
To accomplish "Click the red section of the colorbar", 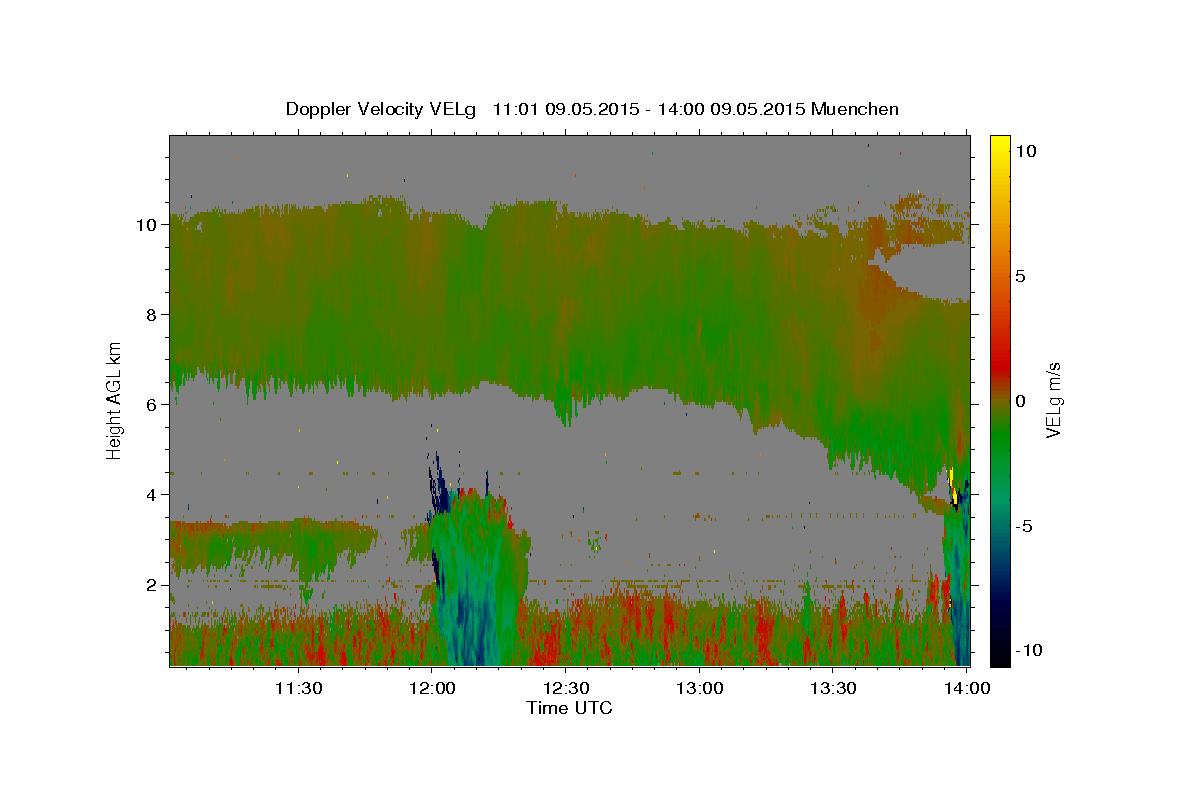I will (x=1000, y=360).
